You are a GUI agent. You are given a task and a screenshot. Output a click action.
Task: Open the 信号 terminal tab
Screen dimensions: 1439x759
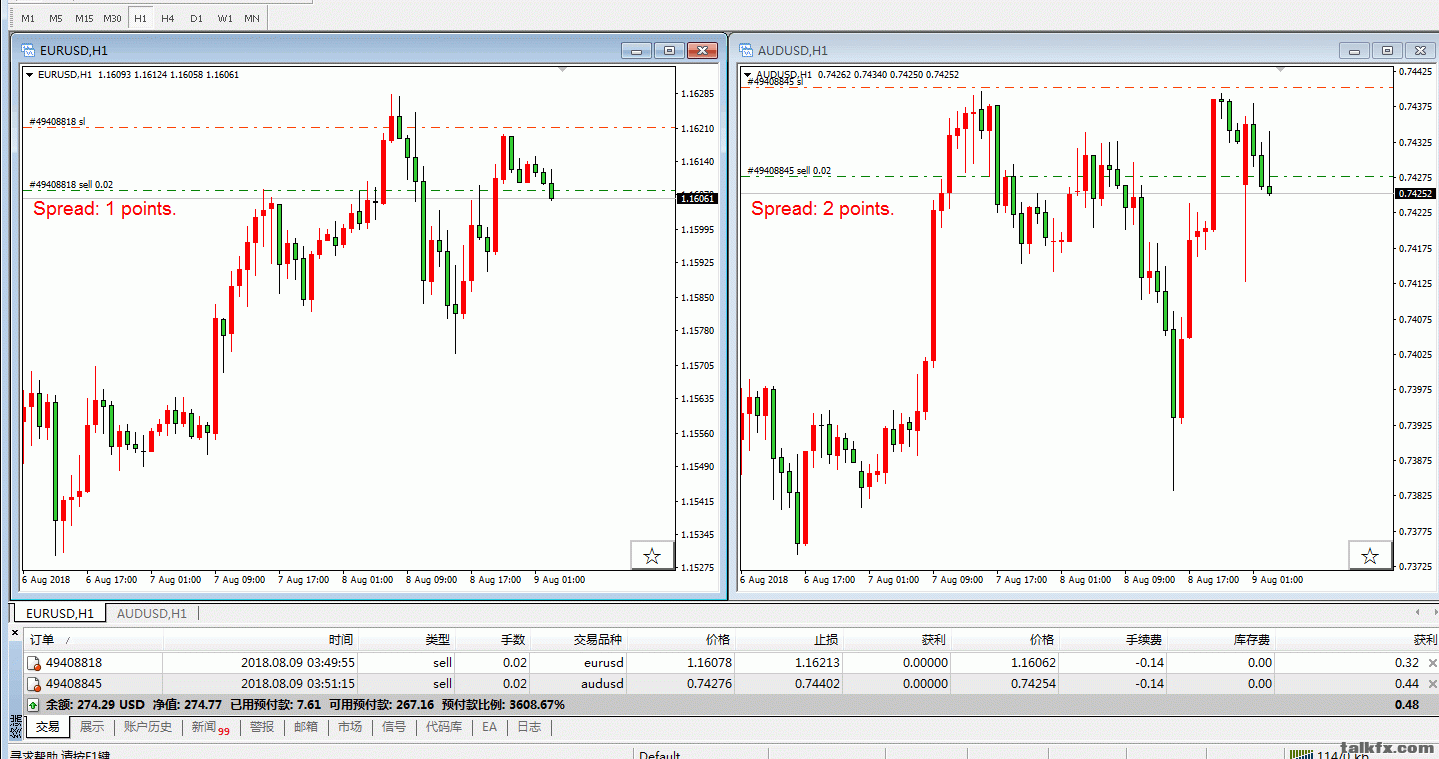click(x=393, y=727)
